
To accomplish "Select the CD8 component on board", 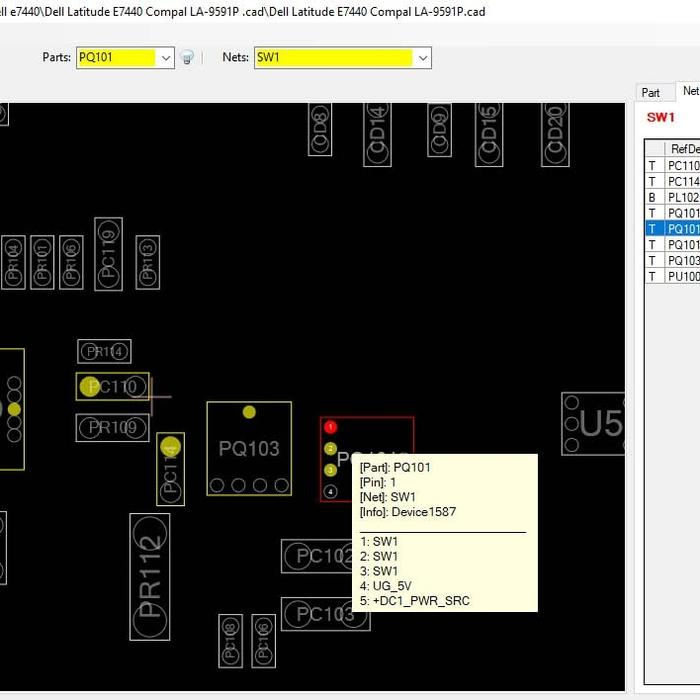I will [x=320, y=129].
